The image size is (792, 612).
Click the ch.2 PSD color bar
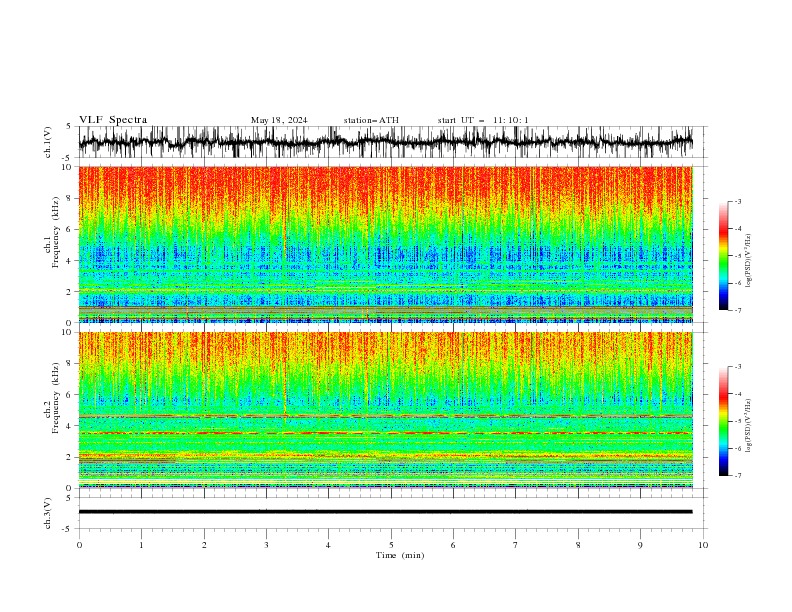(x=723, y=421)
